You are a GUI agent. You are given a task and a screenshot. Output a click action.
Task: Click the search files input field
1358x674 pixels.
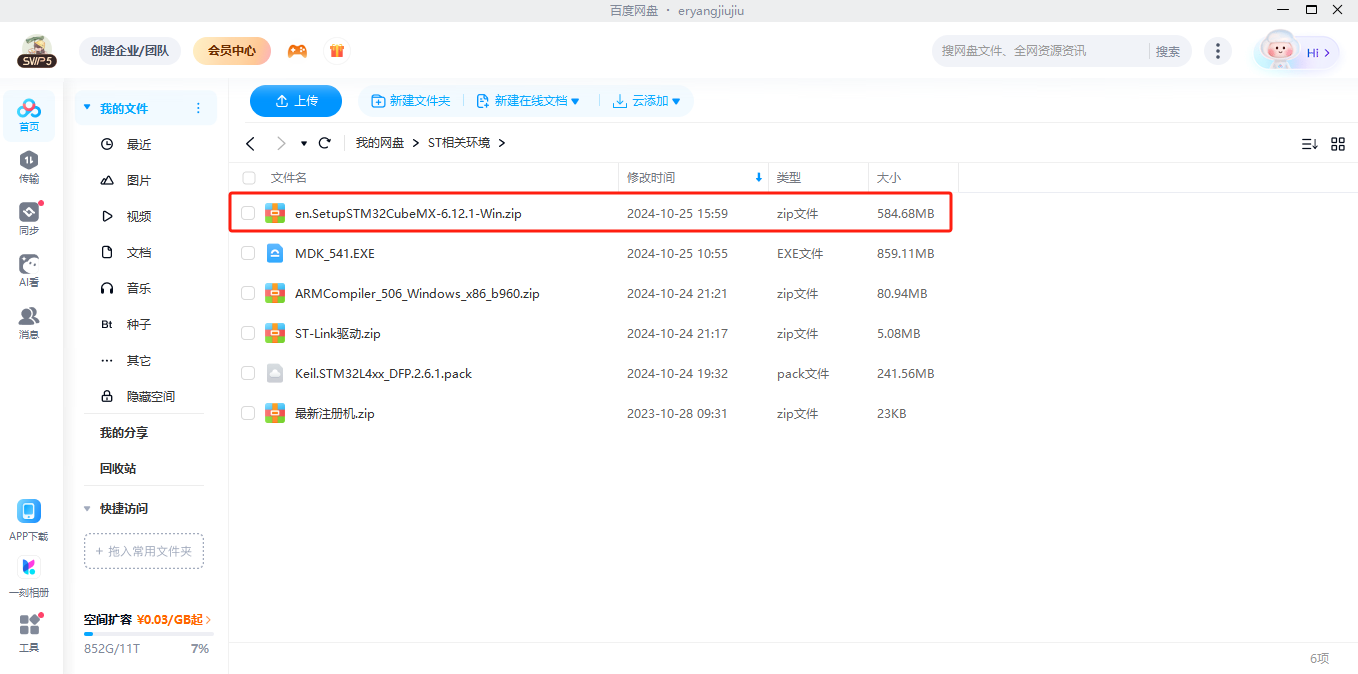pyautogui.click(x=1040, y=51)
